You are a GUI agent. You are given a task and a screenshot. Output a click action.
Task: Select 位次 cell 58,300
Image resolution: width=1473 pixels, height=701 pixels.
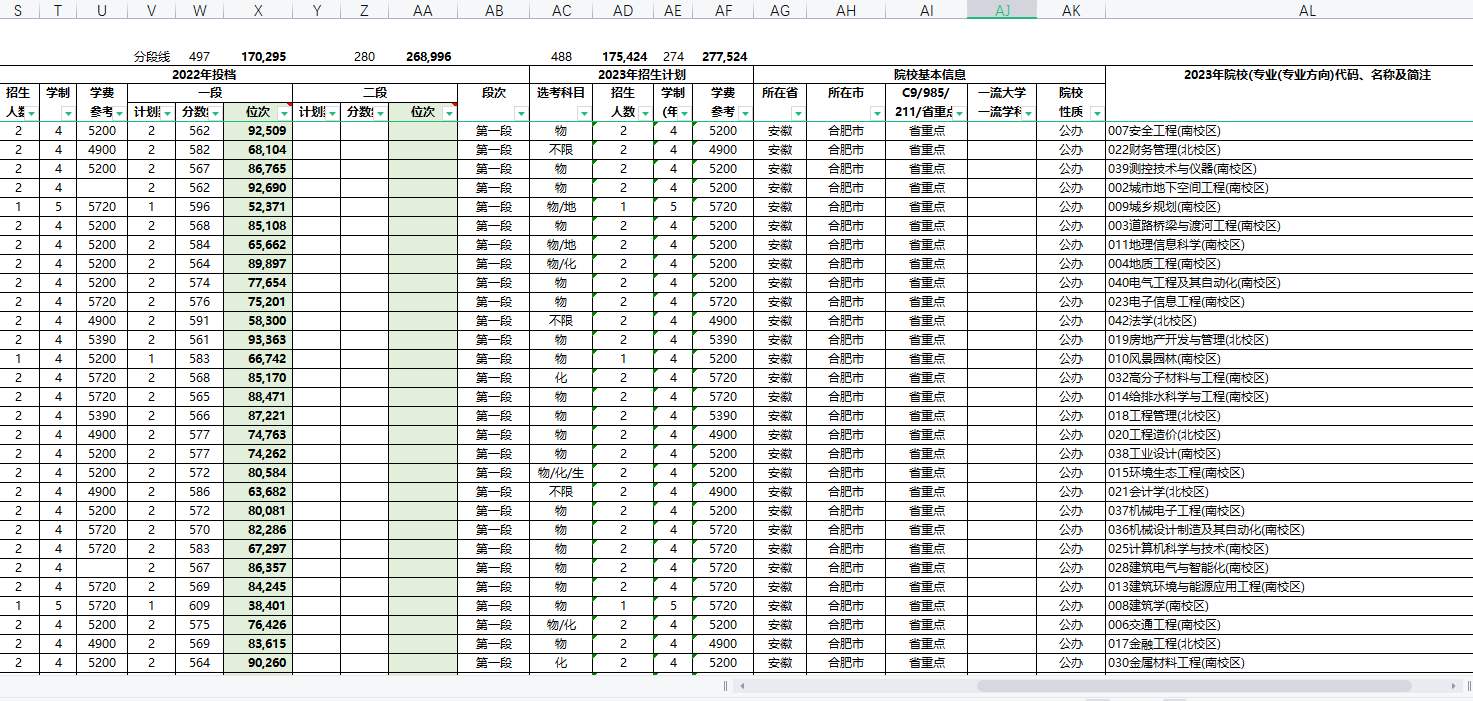point(258,321)
